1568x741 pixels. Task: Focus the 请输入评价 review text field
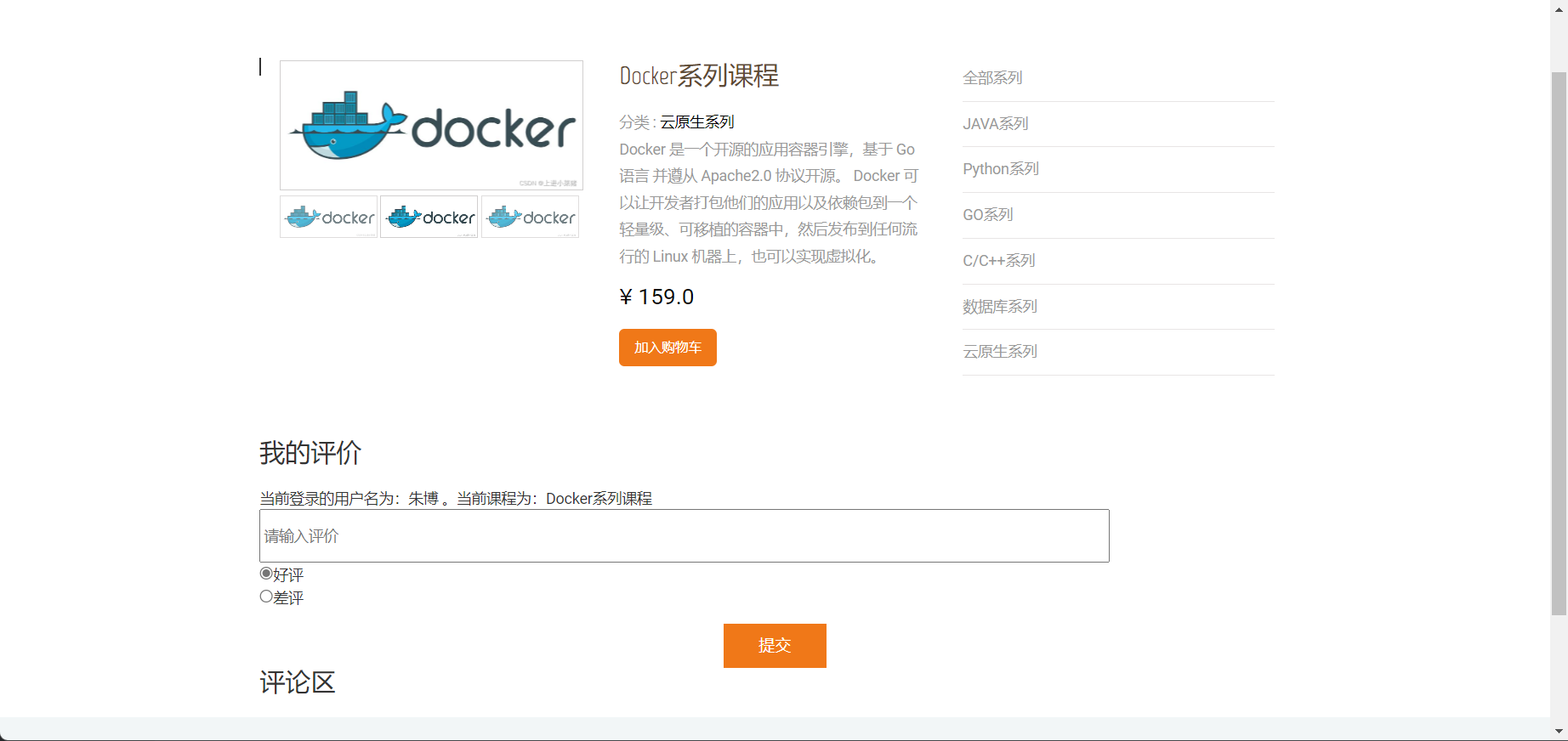685,535
